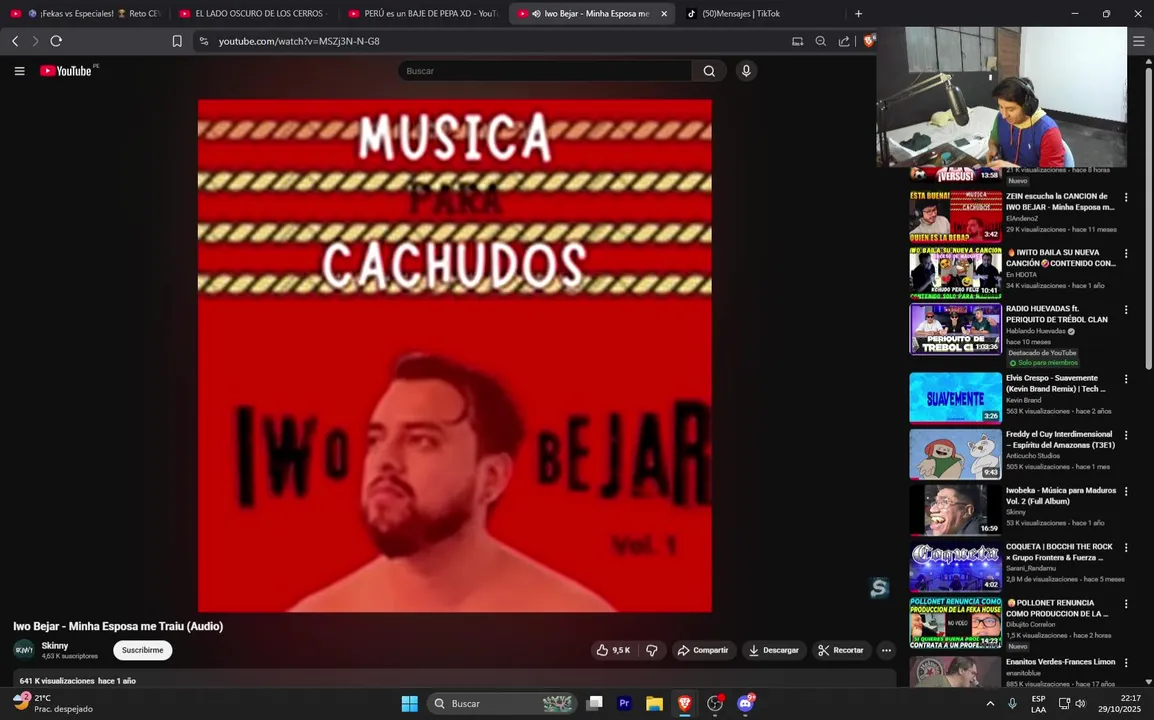This screenshot has width=1154, height=720.
Task: View site information icon in address bar
Action: click(204, 41)
